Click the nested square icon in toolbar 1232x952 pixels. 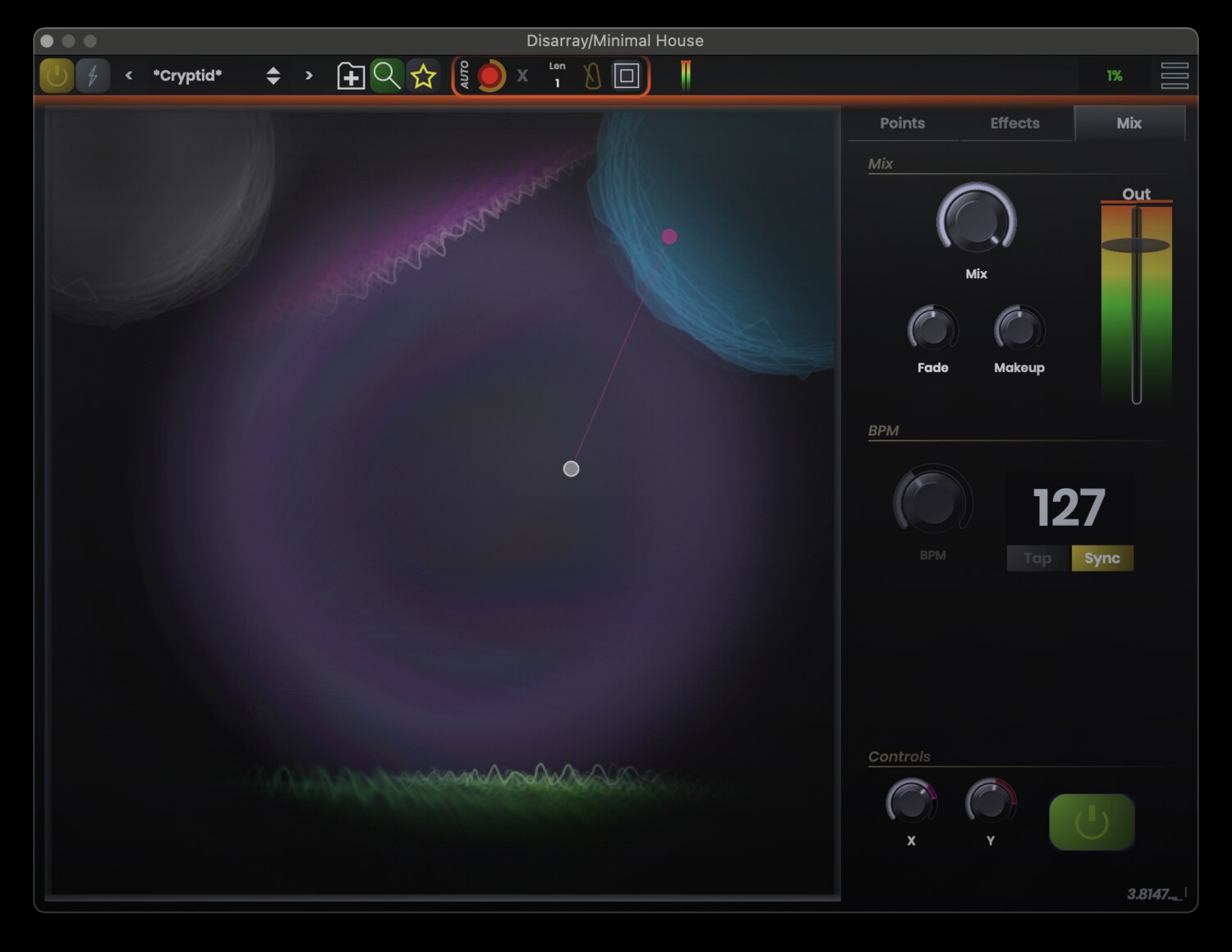click(x=627, y=76)
